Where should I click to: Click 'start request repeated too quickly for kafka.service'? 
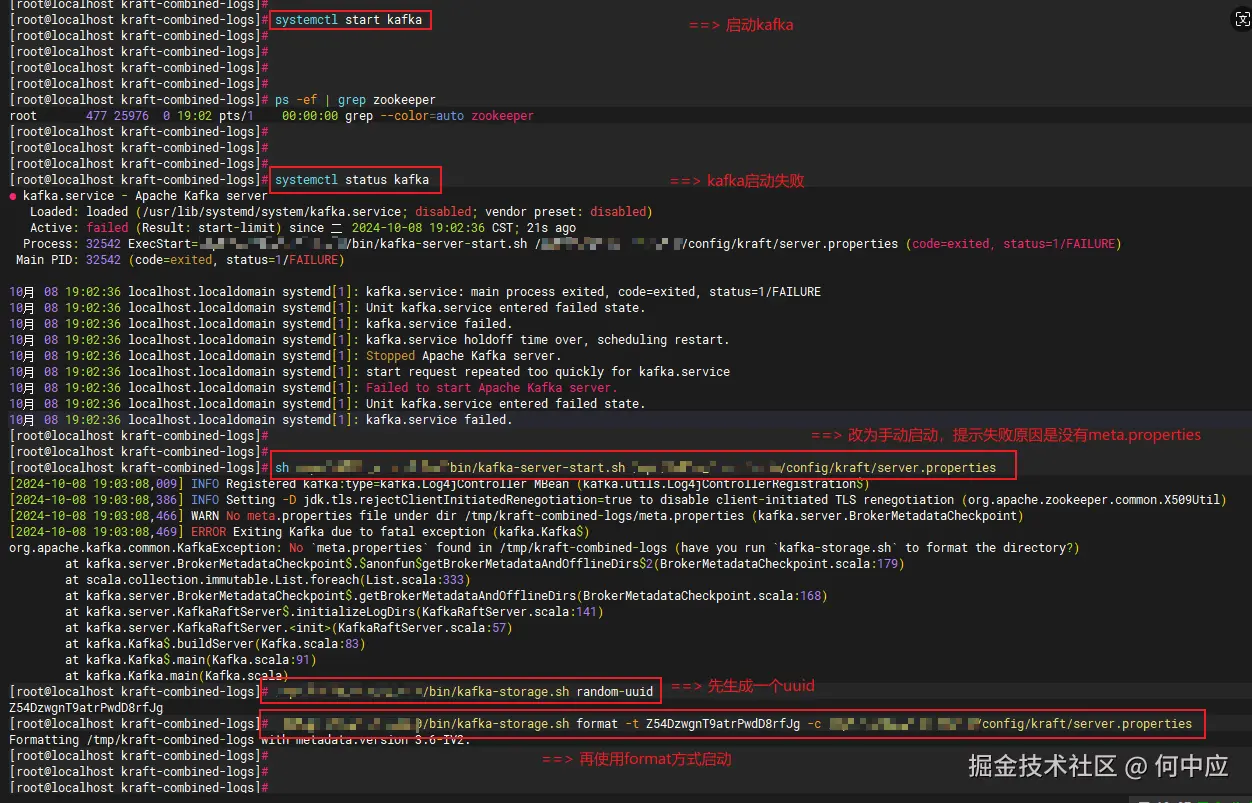click(x=548, y=372)
